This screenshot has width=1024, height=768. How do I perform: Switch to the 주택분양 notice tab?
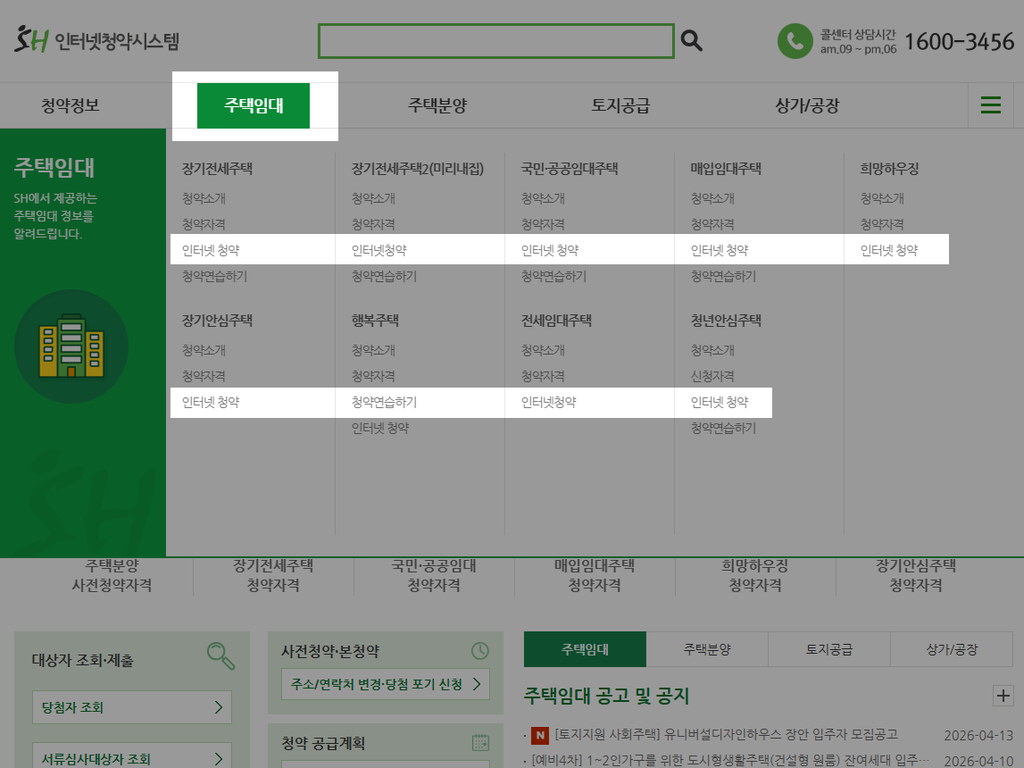[x=706, y=649]
